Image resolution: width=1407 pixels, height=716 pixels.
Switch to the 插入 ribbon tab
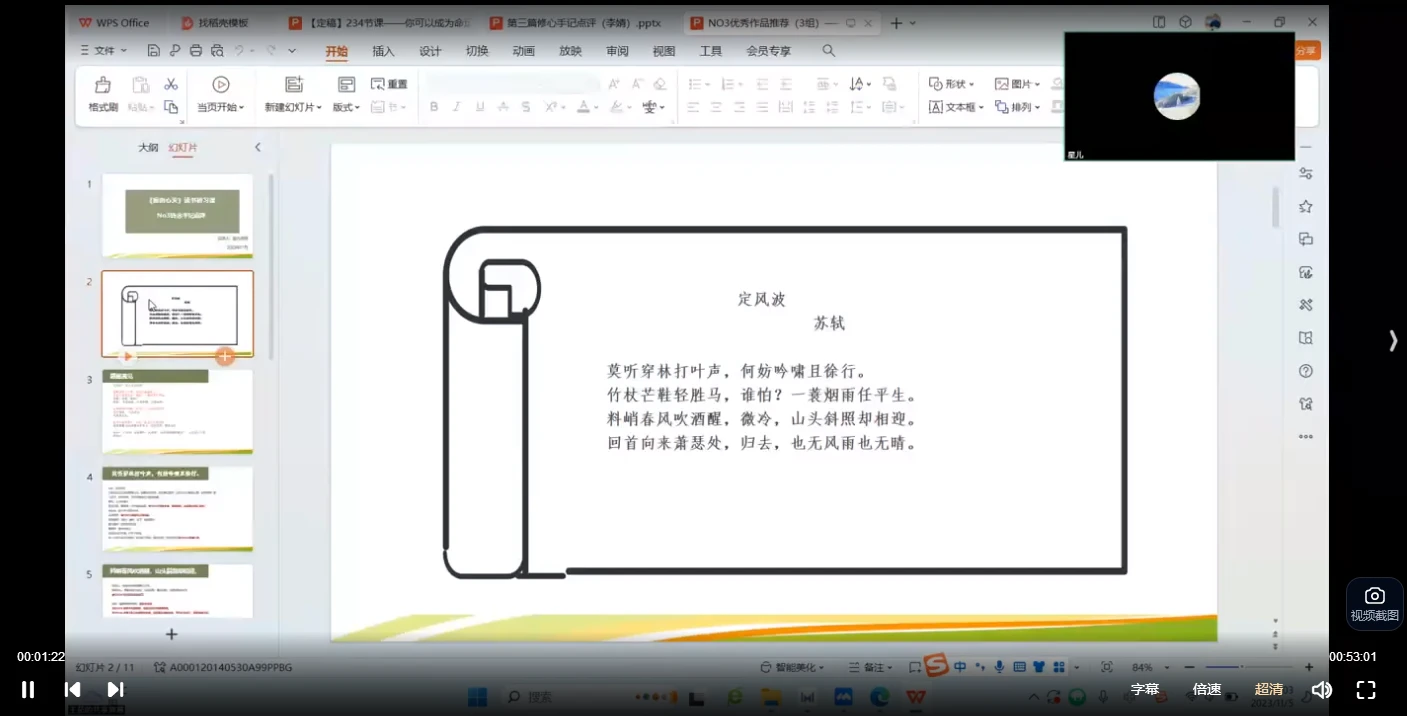click(383, 51)
